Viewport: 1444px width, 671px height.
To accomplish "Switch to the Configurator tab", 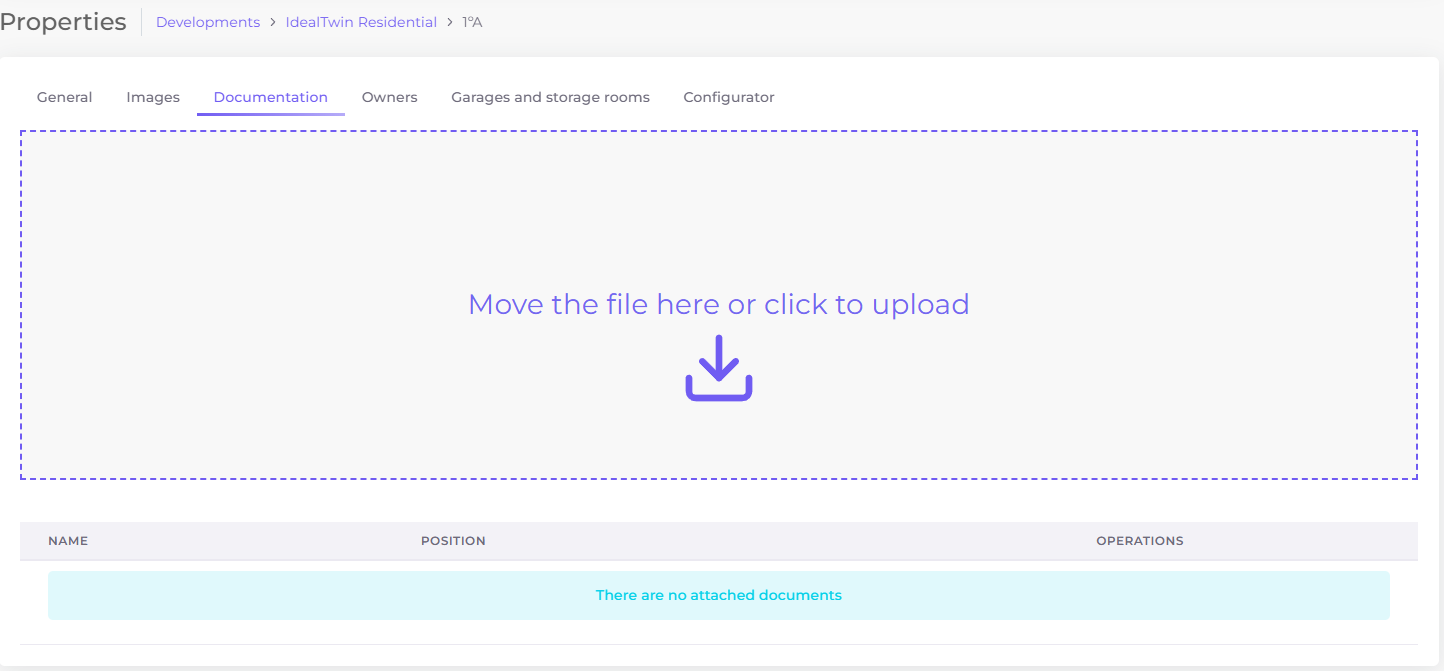I will tap(729, 97).
